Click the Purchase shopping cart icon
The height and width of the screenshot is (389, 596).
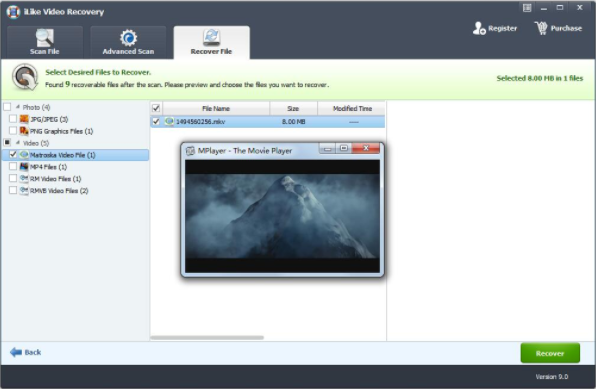[541, 28]
